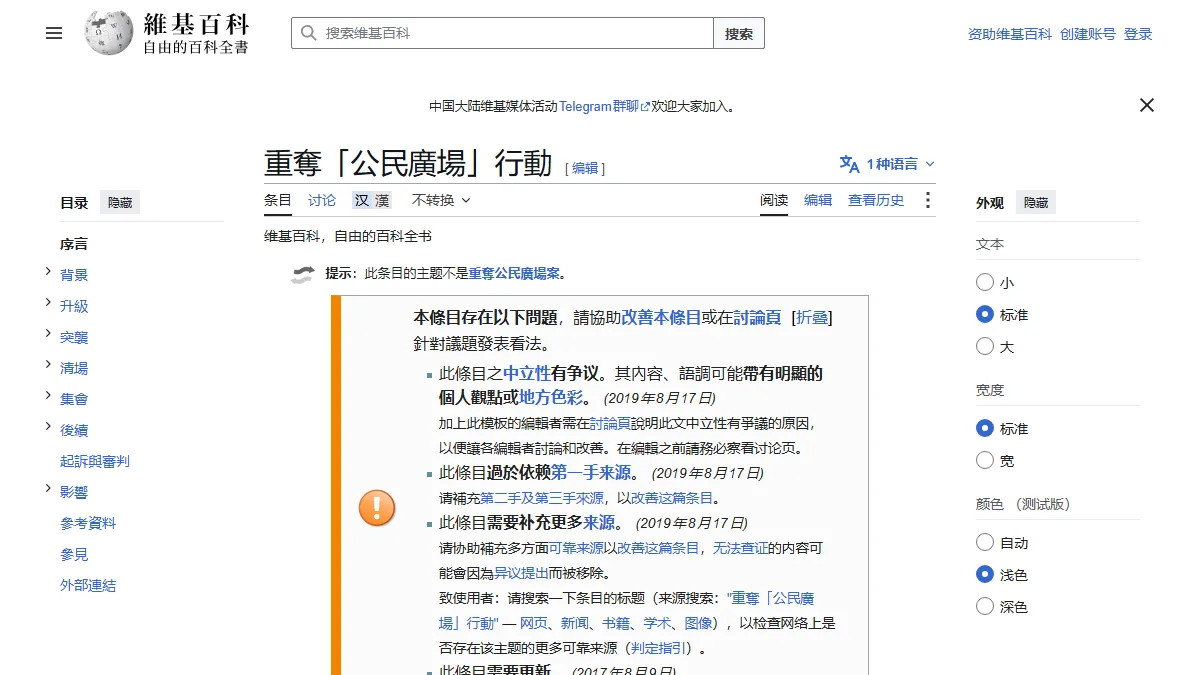Open the 创建账号 link
Image resolution: width=1200 pixels, height=675 pixels.
click(1088, 34)
